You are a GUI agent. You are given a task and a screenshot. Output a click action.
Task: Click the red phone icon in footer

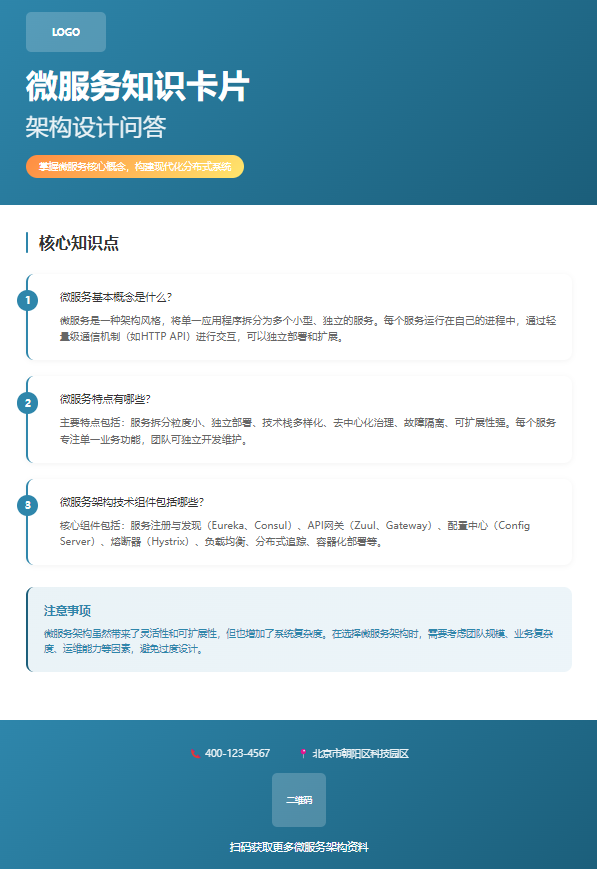[x=195, y=754]
